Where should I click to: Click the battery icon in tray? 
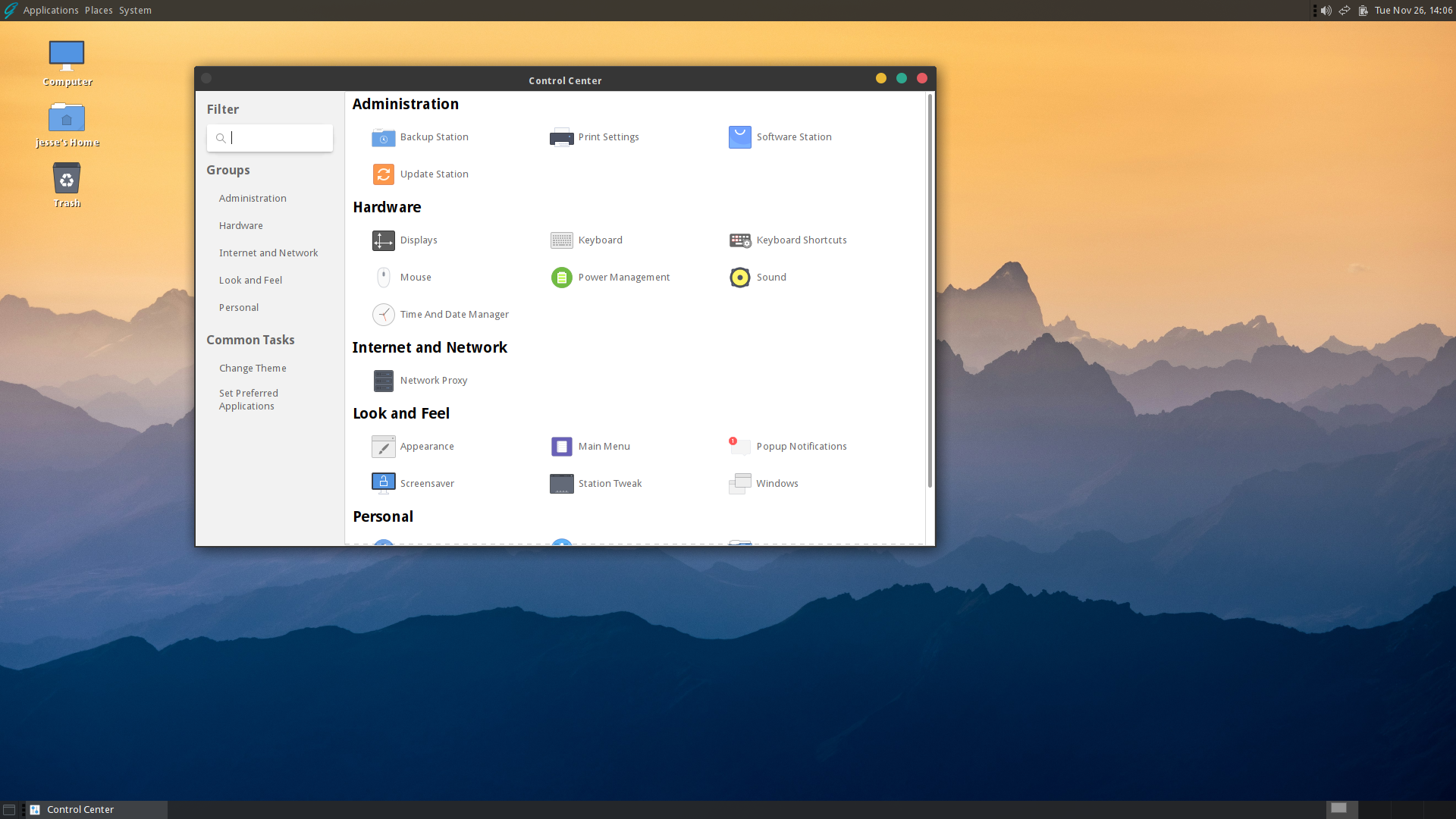coord(1363,11)
